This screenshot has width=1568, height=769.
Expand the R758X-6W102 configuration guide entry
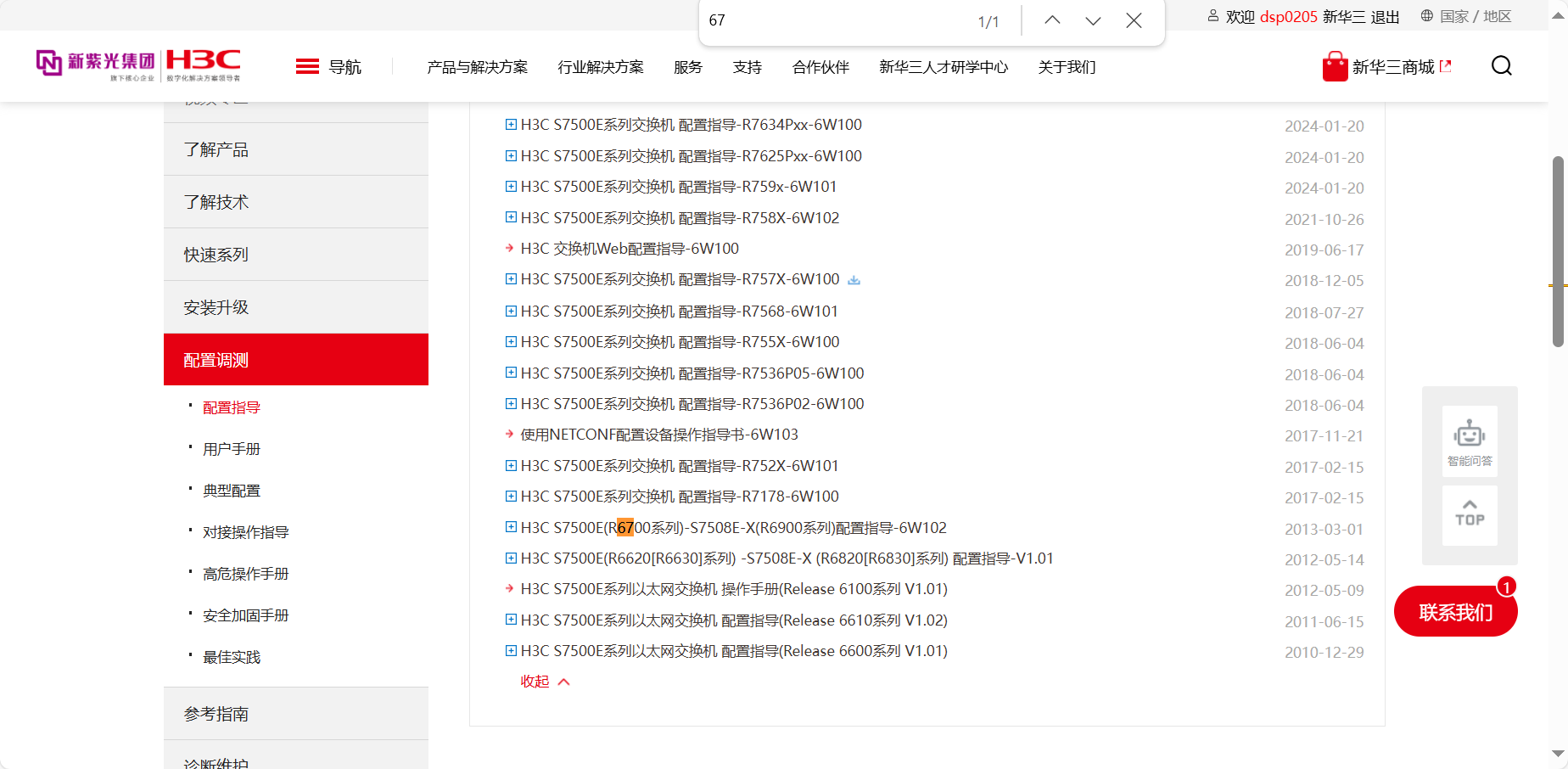tap(511, 218)
